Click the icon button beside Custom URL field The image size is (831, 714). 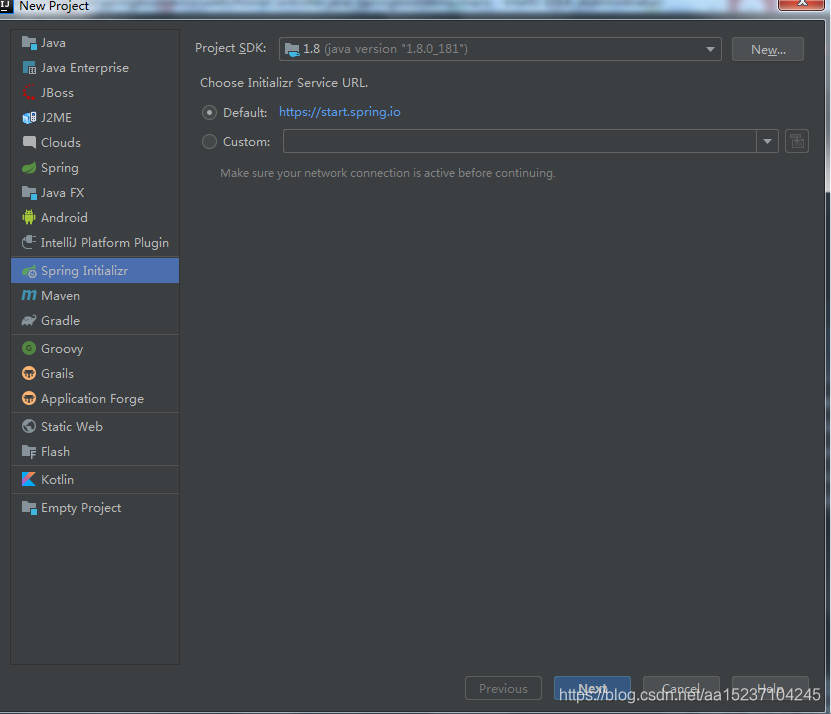[797, 141]
